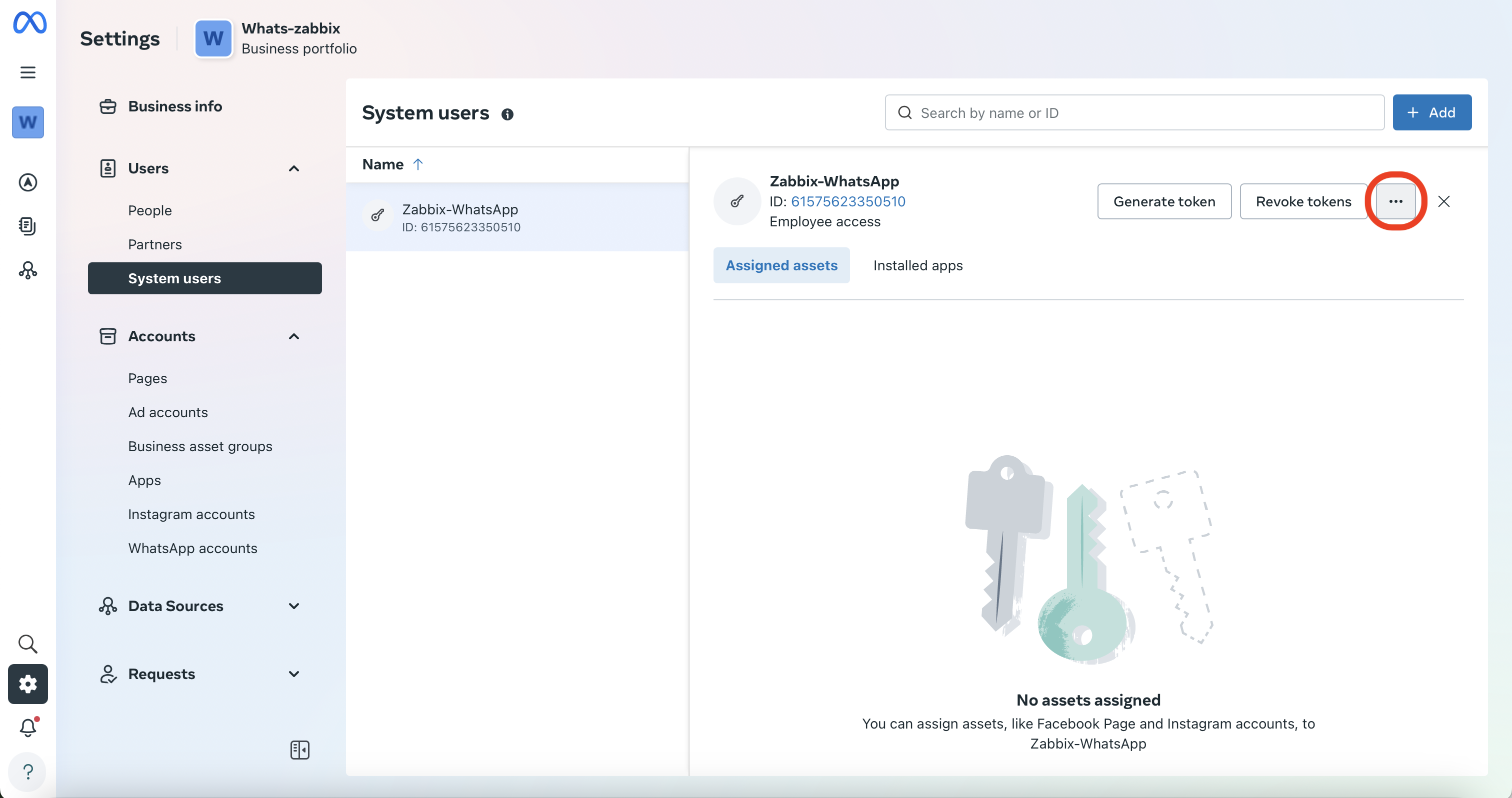
Task: Switch to Installed apps tab
Action: [918, 265]
